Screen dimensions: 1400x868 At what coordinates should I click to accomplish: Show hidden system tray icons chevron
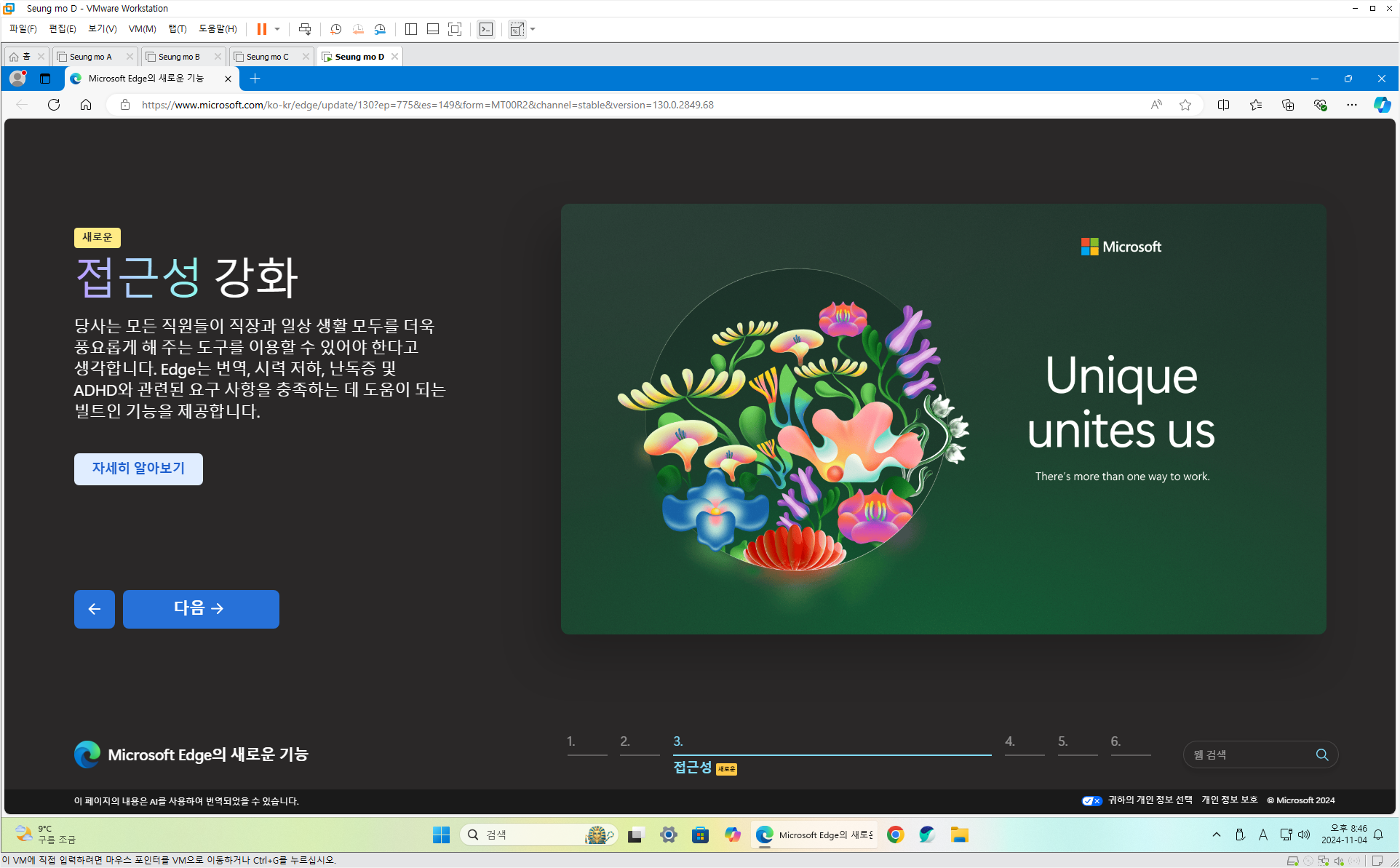click(1216, 835)
